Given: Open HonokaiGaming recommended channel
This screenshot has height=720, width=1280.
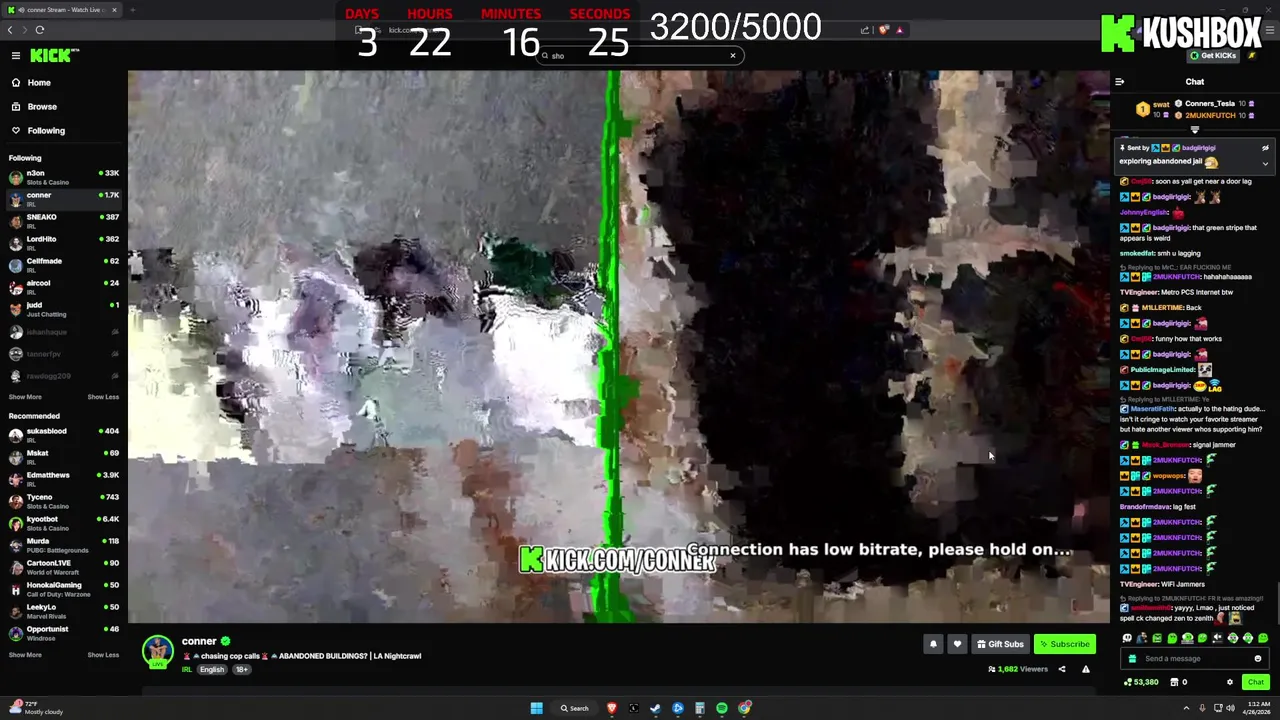Looking at the screenshot, I should (62, 589).
